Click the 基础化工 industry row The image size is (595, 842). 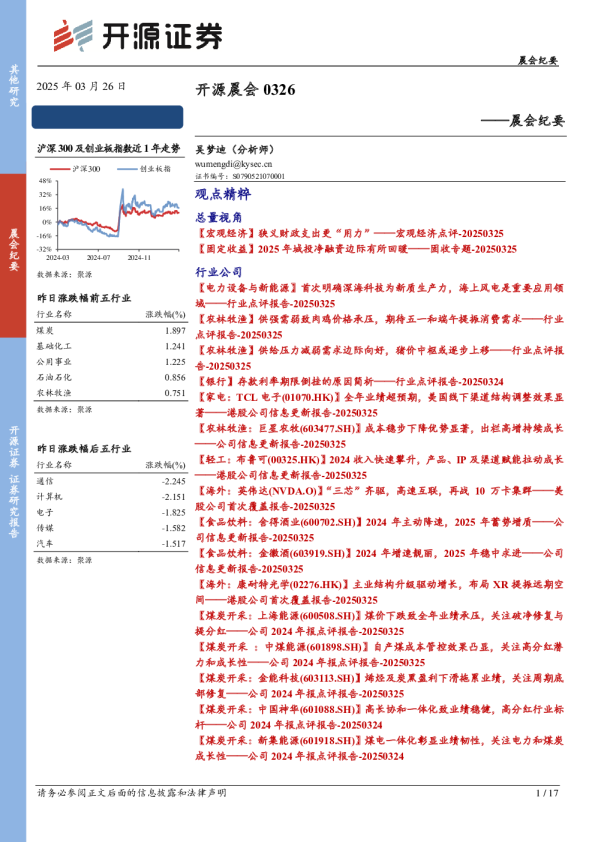click(x=111, y=346)
